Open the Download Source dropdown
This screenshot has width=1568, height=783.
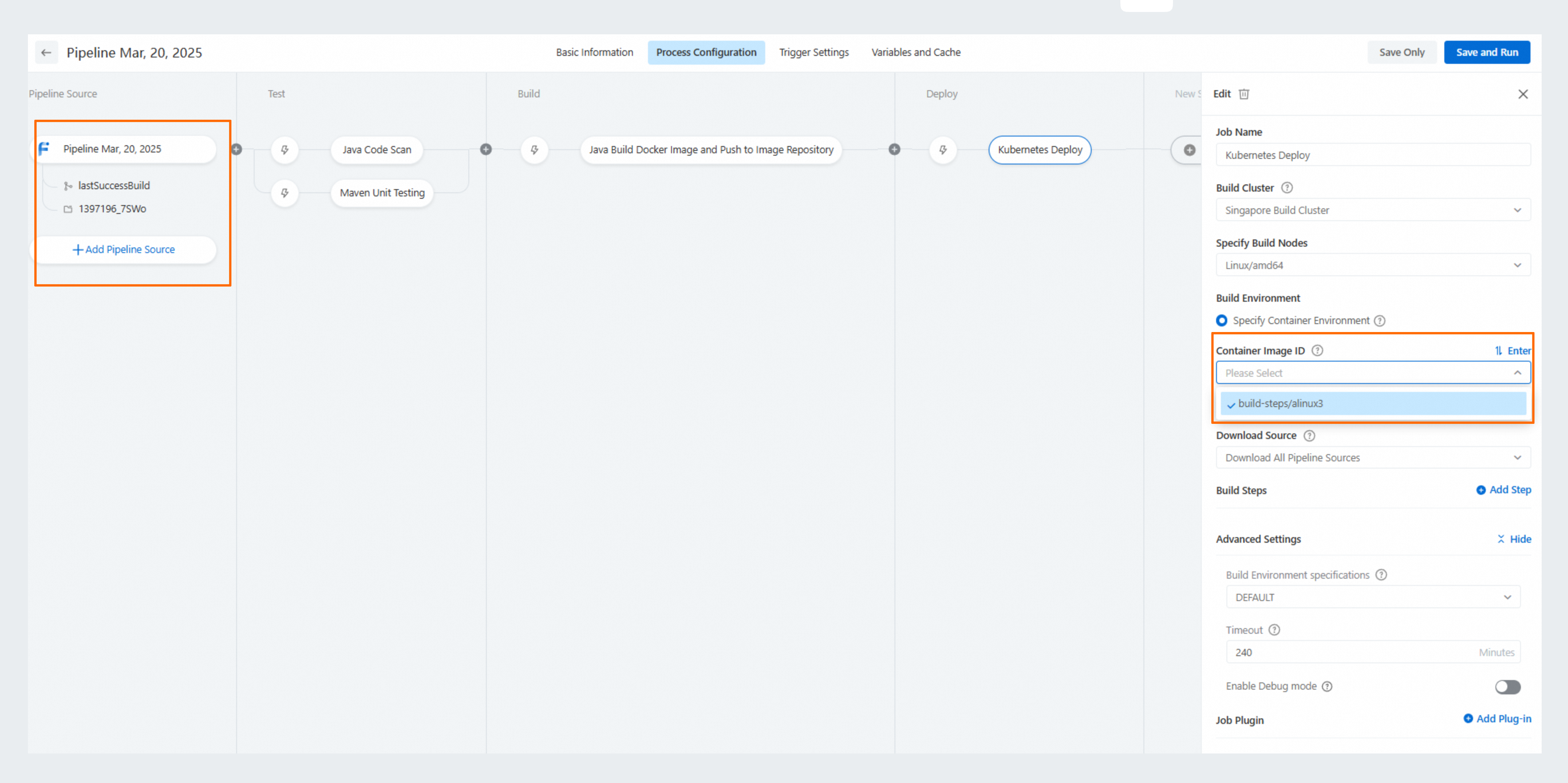[x=1372, y=457]
